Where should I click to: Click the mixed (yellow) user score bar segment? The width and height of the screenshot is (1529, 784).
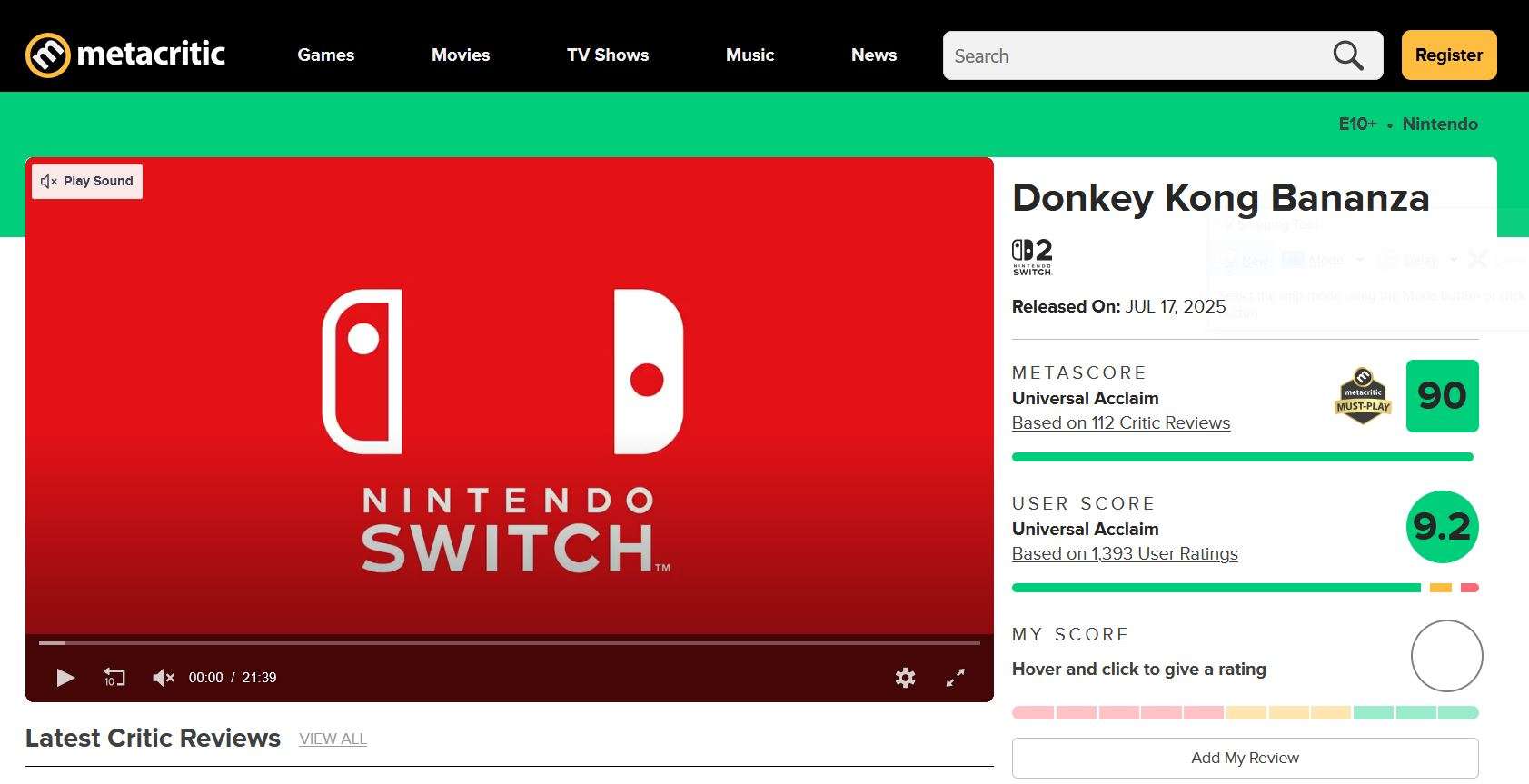point(1441,588)
